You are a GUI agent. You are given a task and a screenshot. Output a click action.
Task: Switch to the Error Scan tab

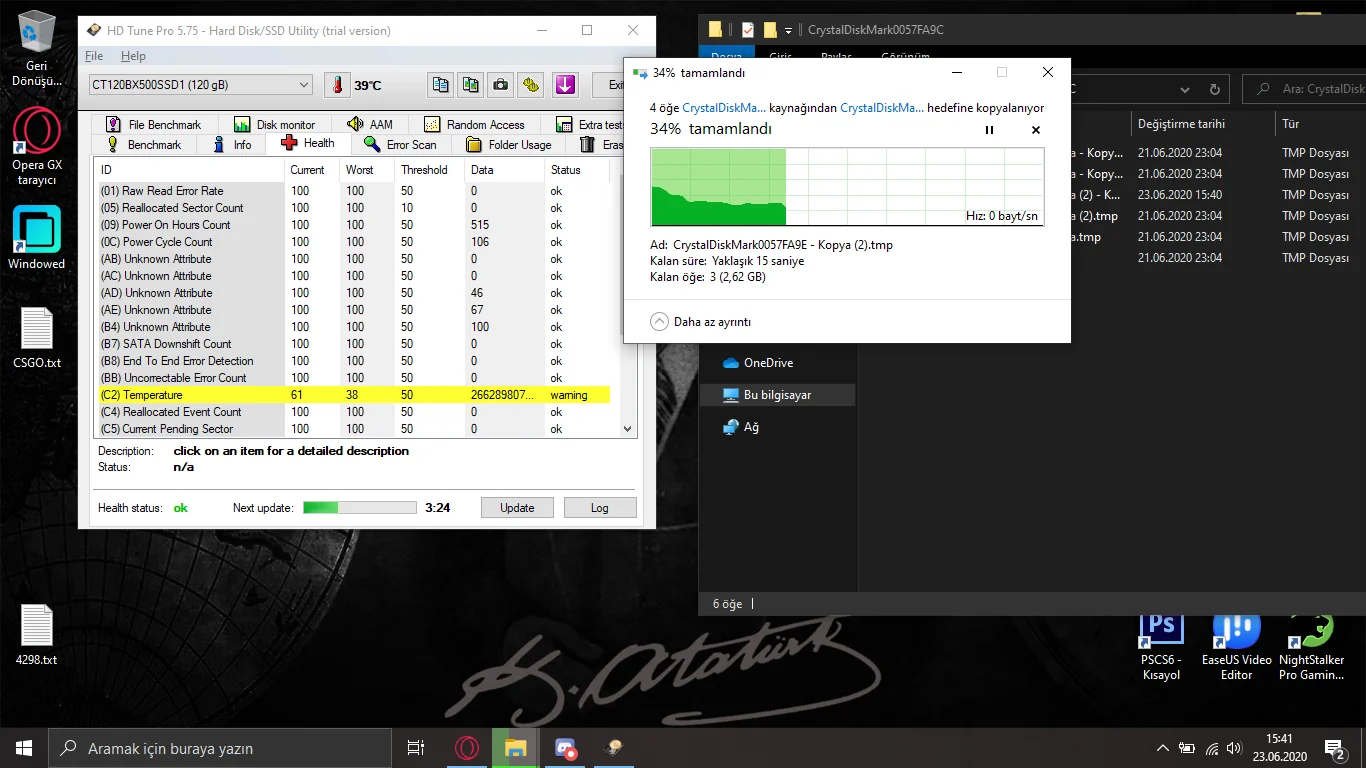[x=400, y=145]
